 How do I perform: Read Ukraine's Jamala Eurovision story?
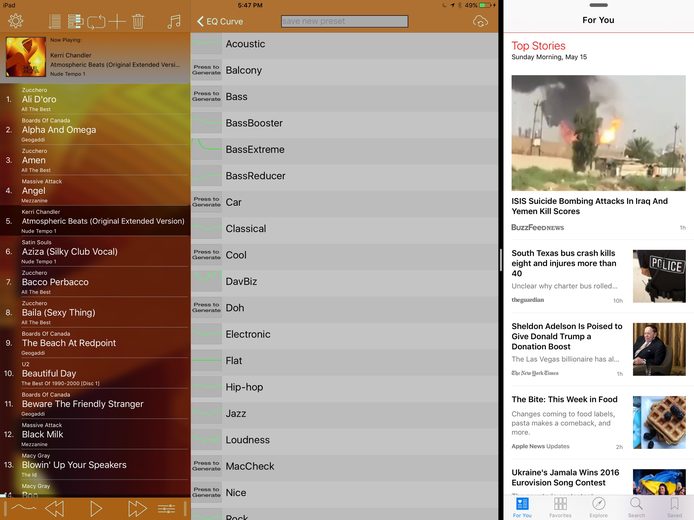[x=598, y=480]
